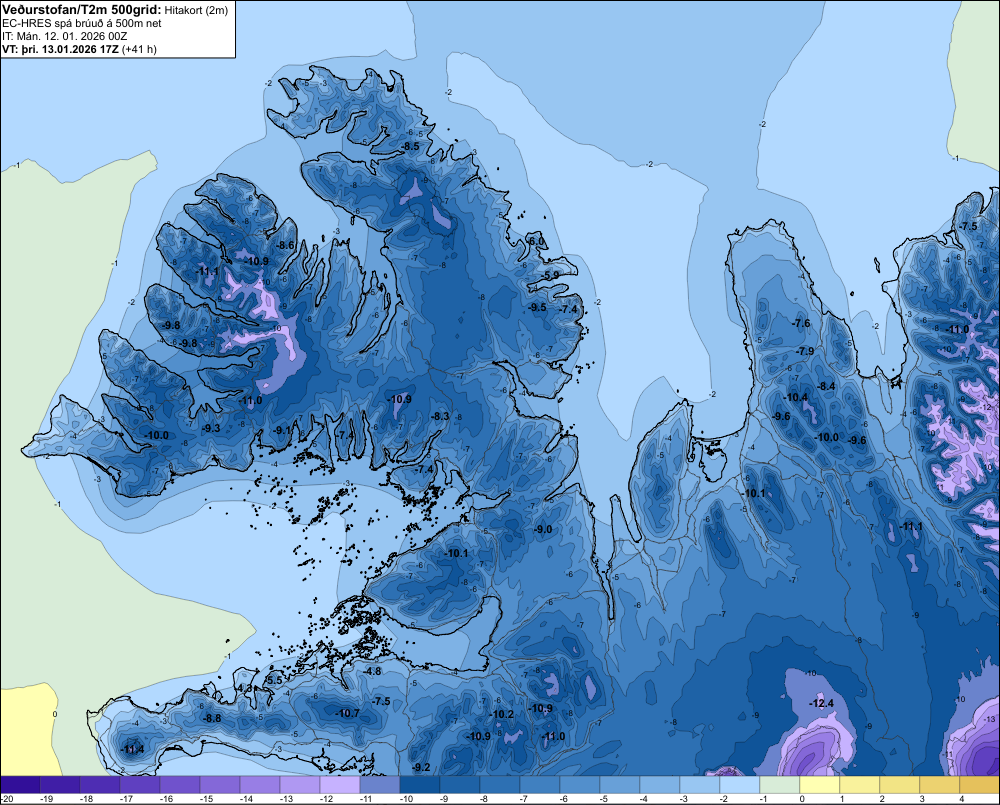The image size is (1000, 805).
Task: Click the -12.4 temperature value on the map
Action: point(821,704)
